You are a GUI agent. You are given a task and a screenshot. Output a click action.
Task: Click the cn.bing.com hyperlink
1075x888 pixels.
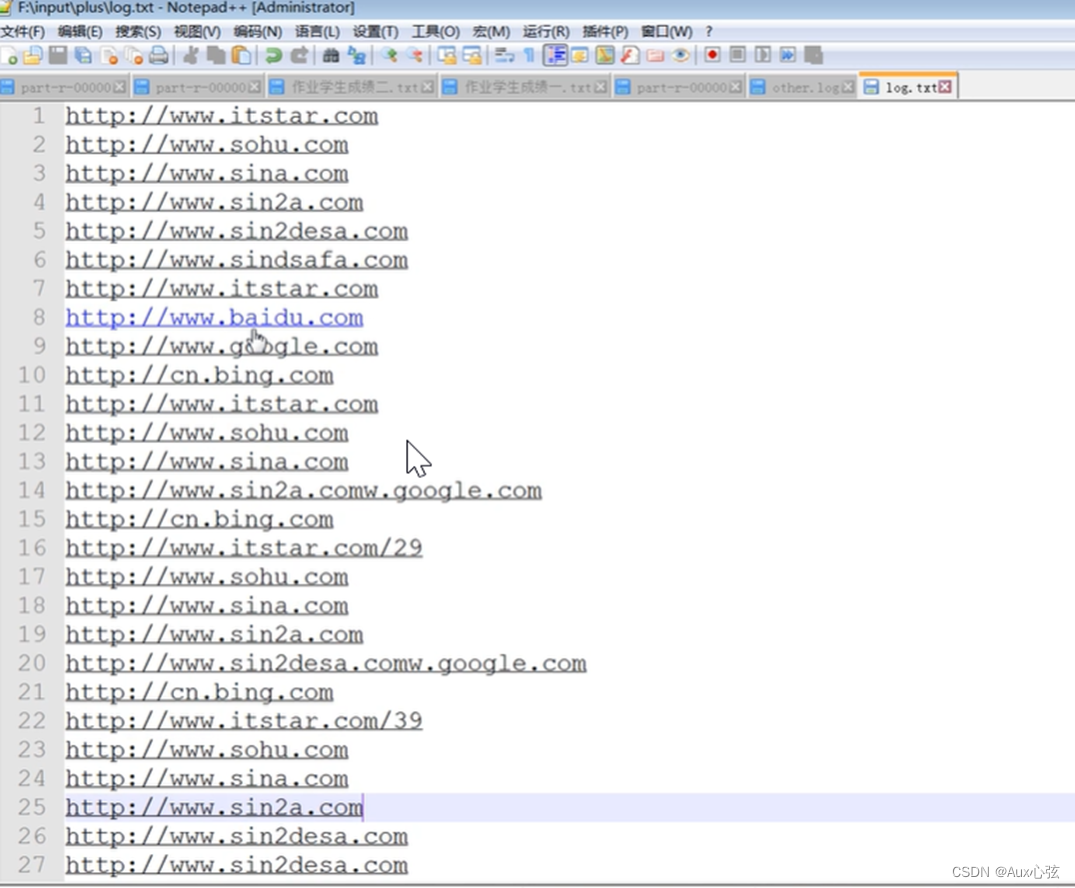tap(198, 375)
